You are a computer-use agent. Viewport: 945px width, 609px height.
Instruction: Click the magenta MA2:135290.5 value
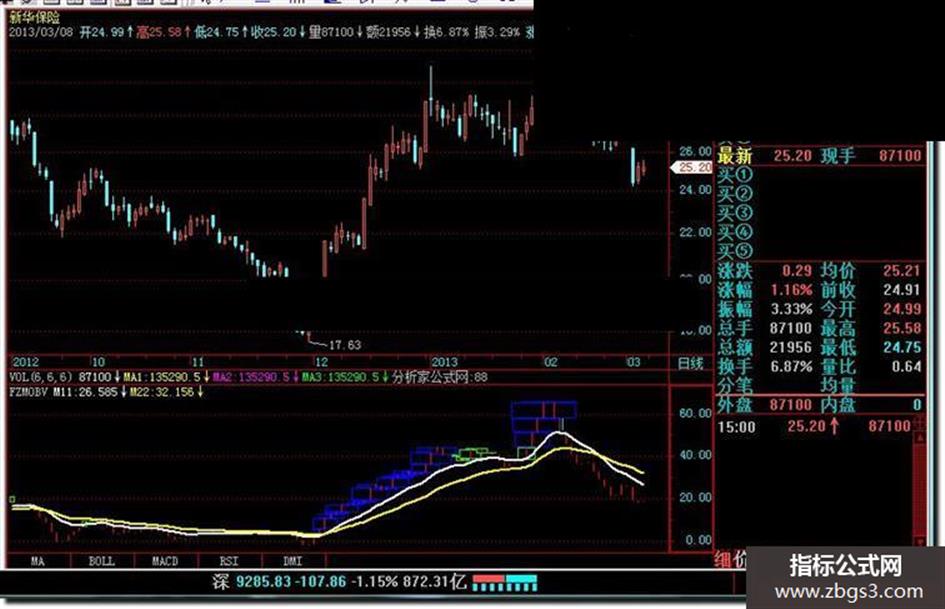tap(251, 377)
